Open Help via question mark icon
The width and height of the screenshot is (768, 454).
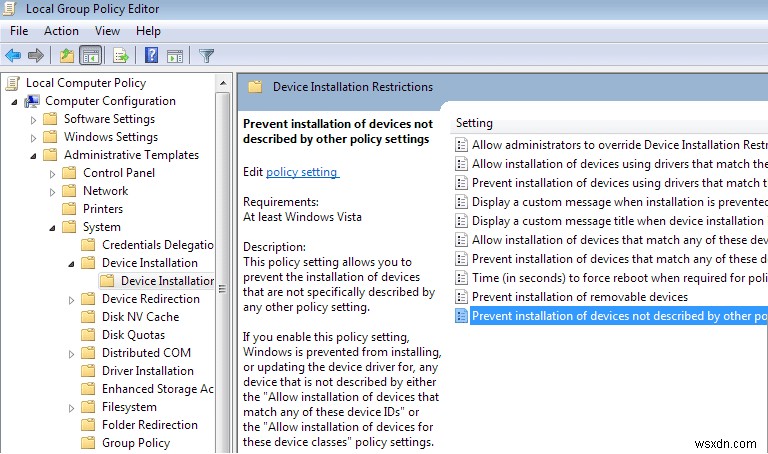(151, 55)
